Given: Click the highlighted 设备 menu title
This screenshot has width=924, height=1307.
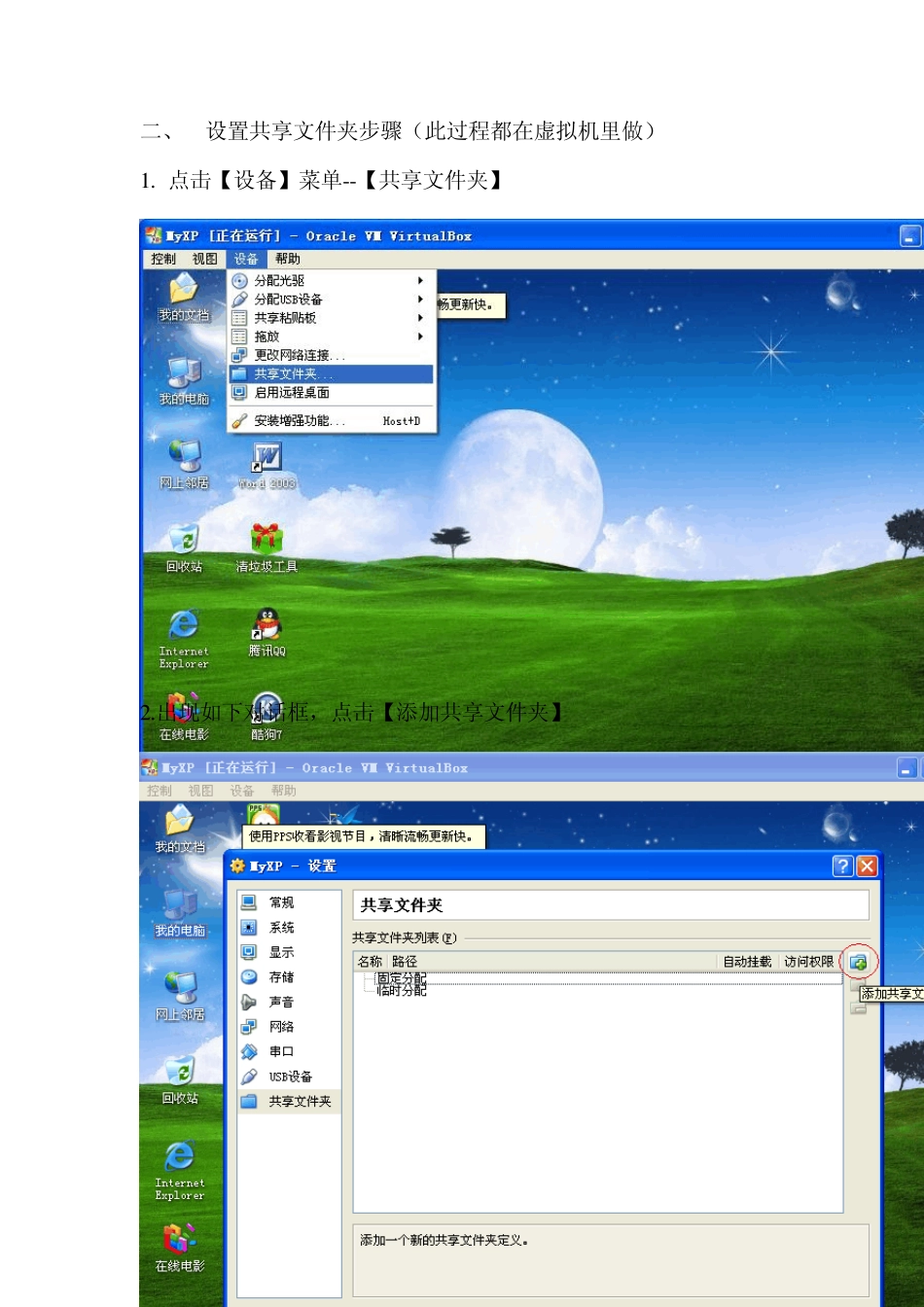Looking at the screenshot, I should point(246,259).
